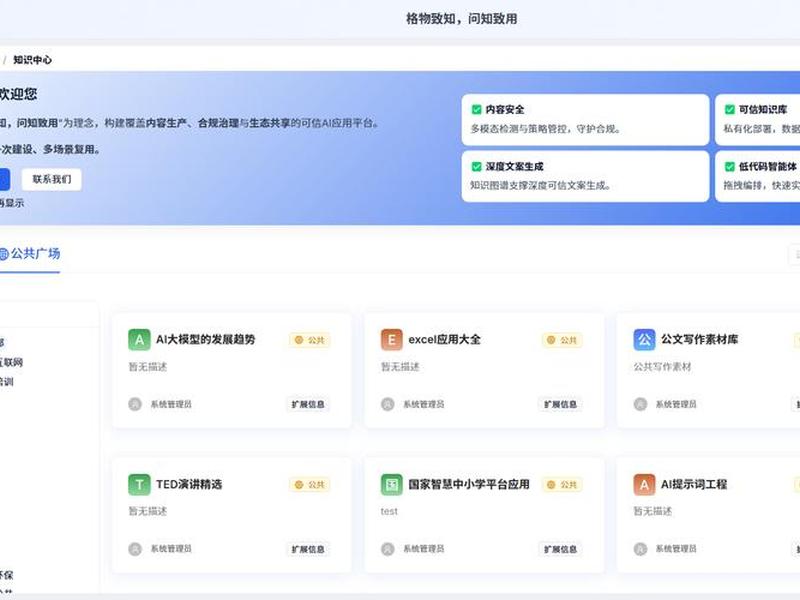
Task: Select the 深度文案生成 feature card
Action: click(585, 176)
